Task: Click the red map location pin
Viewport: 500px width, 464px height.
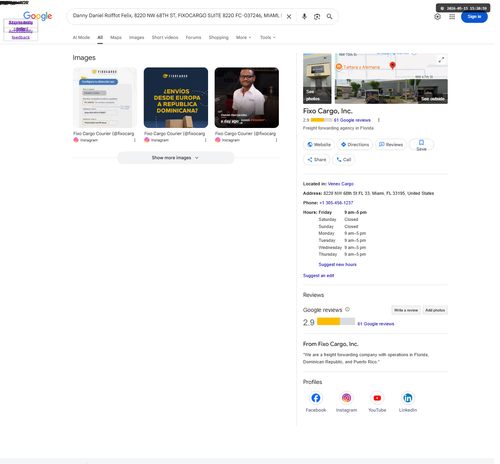Action: tap(393, 65)
